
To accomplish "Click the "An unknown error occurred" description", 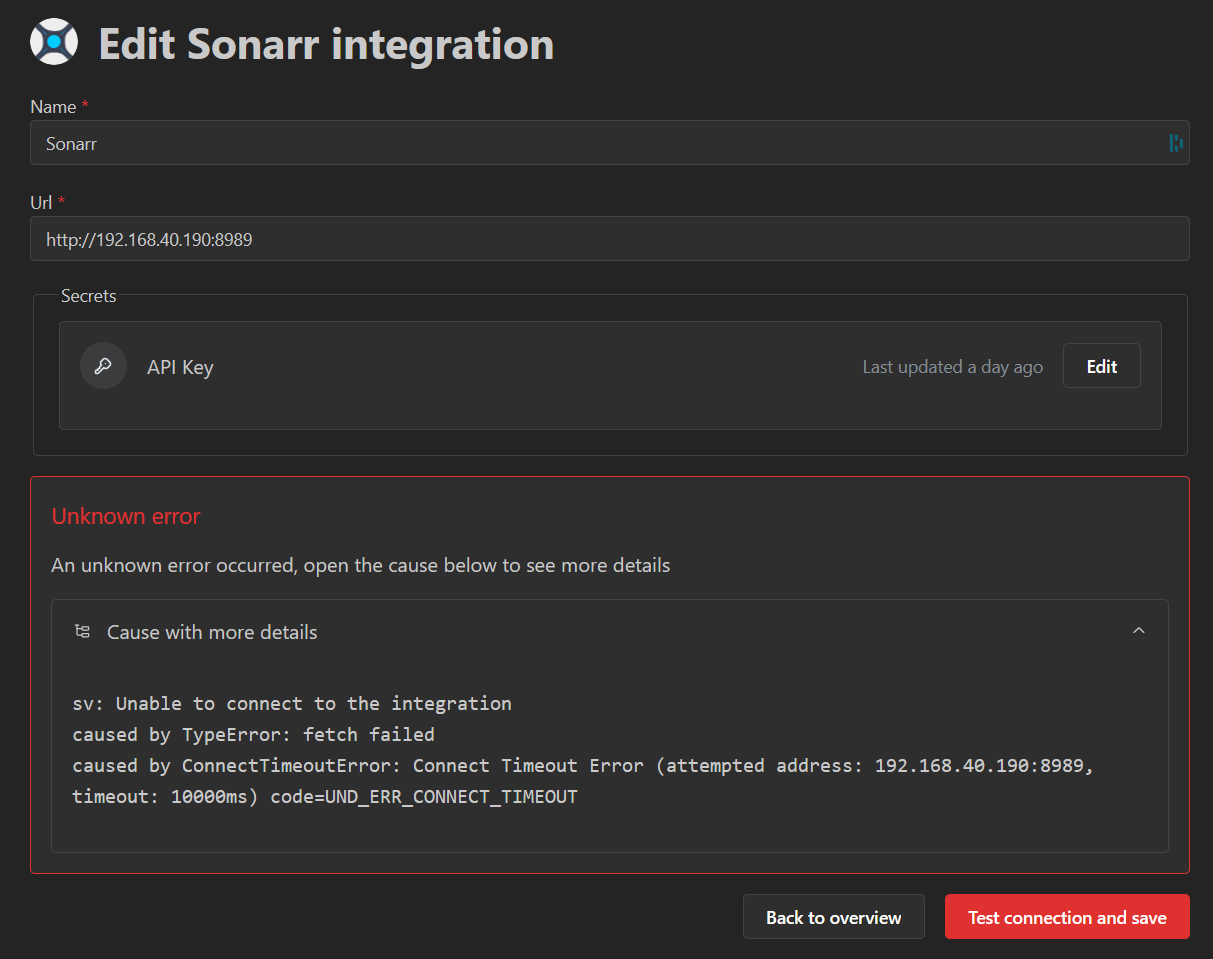I will pos(361,566).
